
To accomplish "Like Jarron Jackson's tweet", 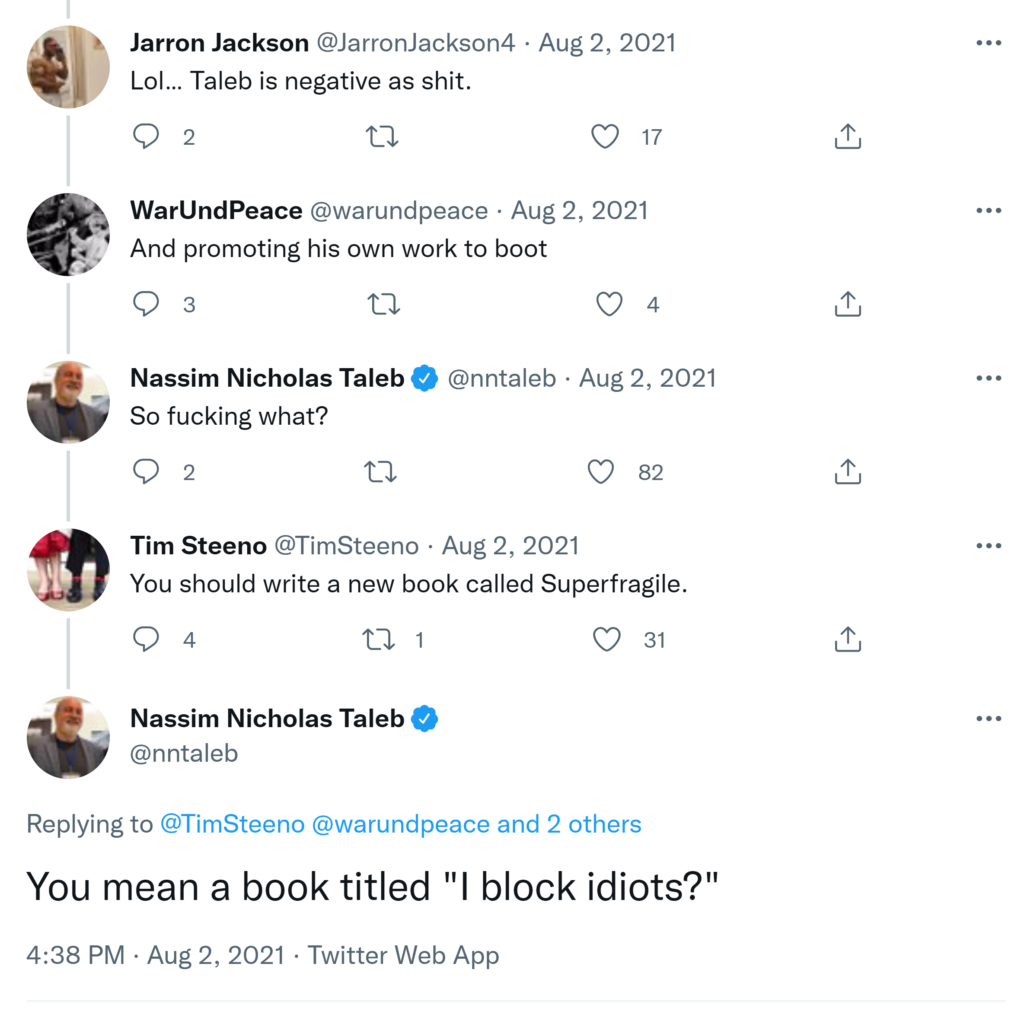I will 605,137.
